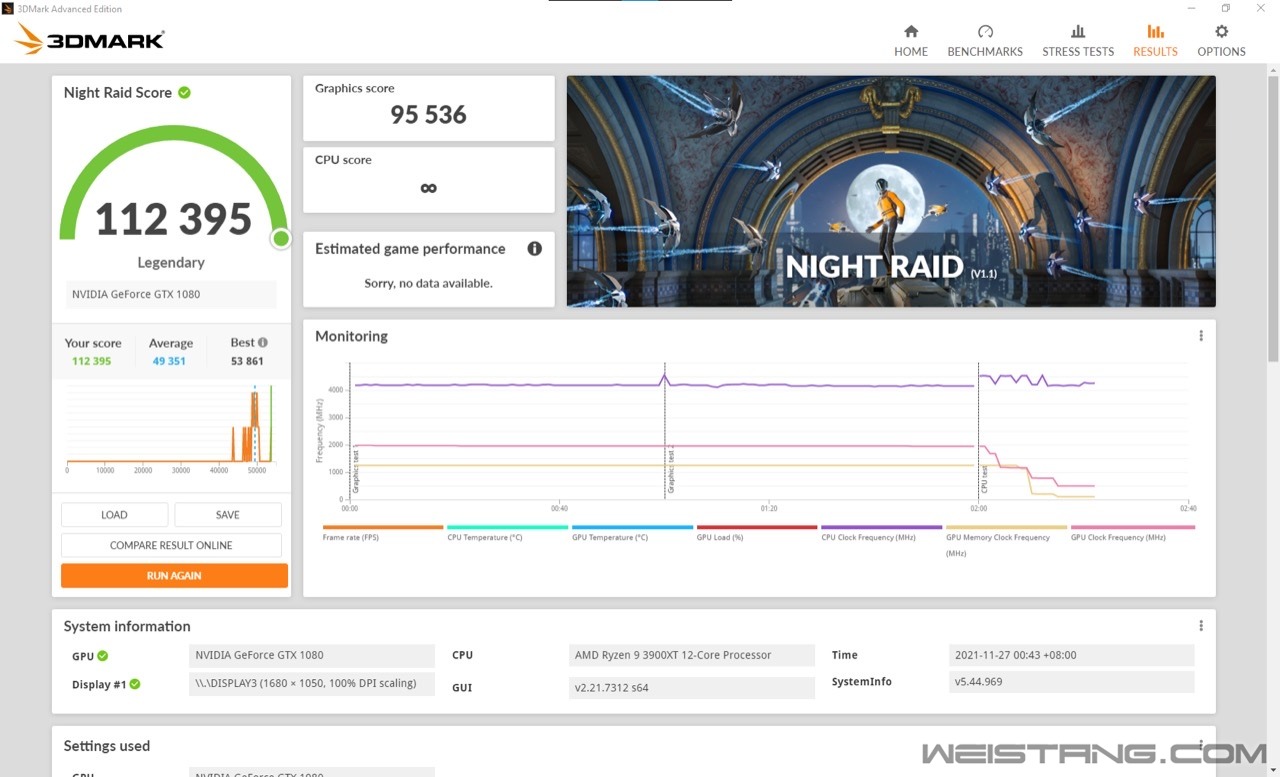
Task: Click the CPU test marker in the monitoring graph
Action: click(984, 478)
